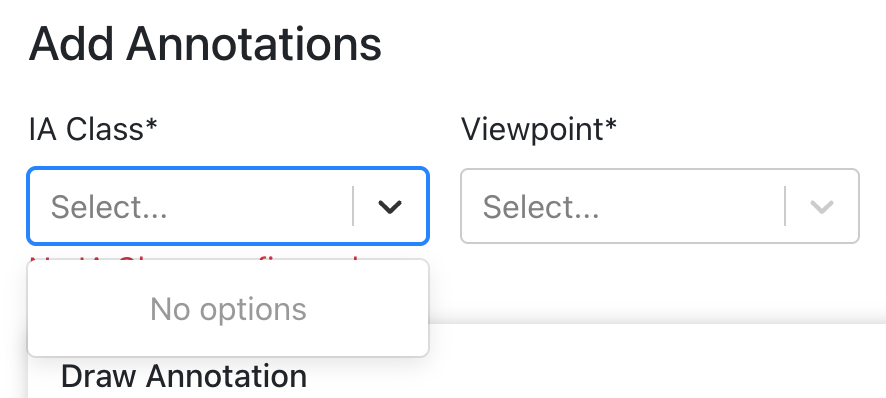886x398 pixels.
Task: Click the No options message
Action: coord(228,309)
